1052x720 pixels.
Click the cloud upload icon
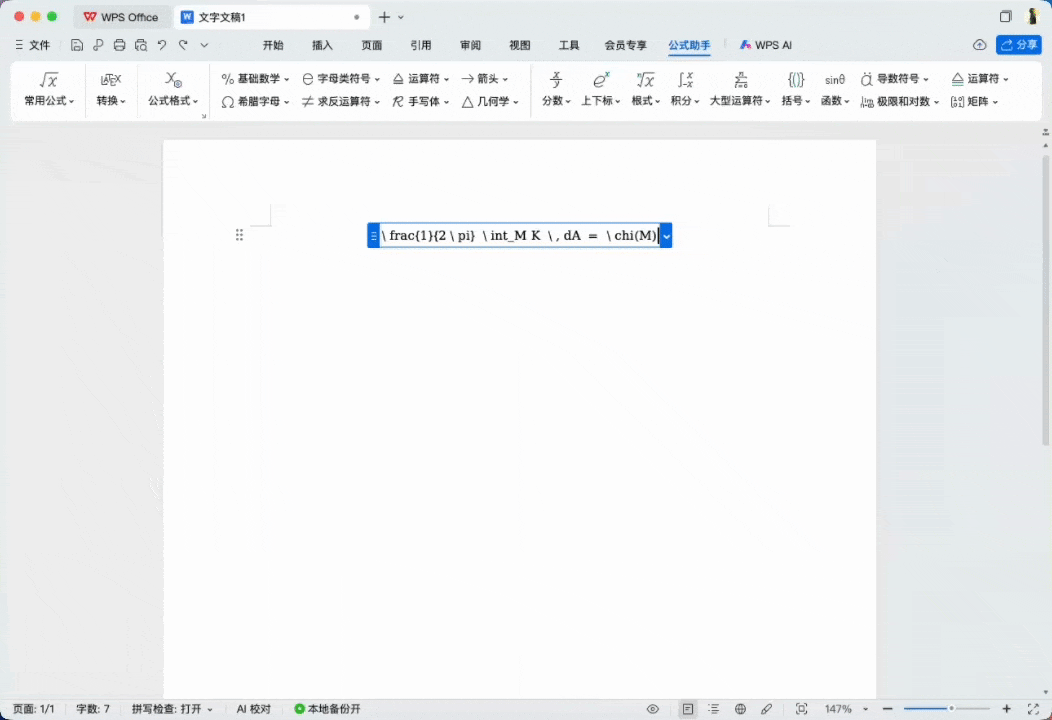tap(979, 45)
